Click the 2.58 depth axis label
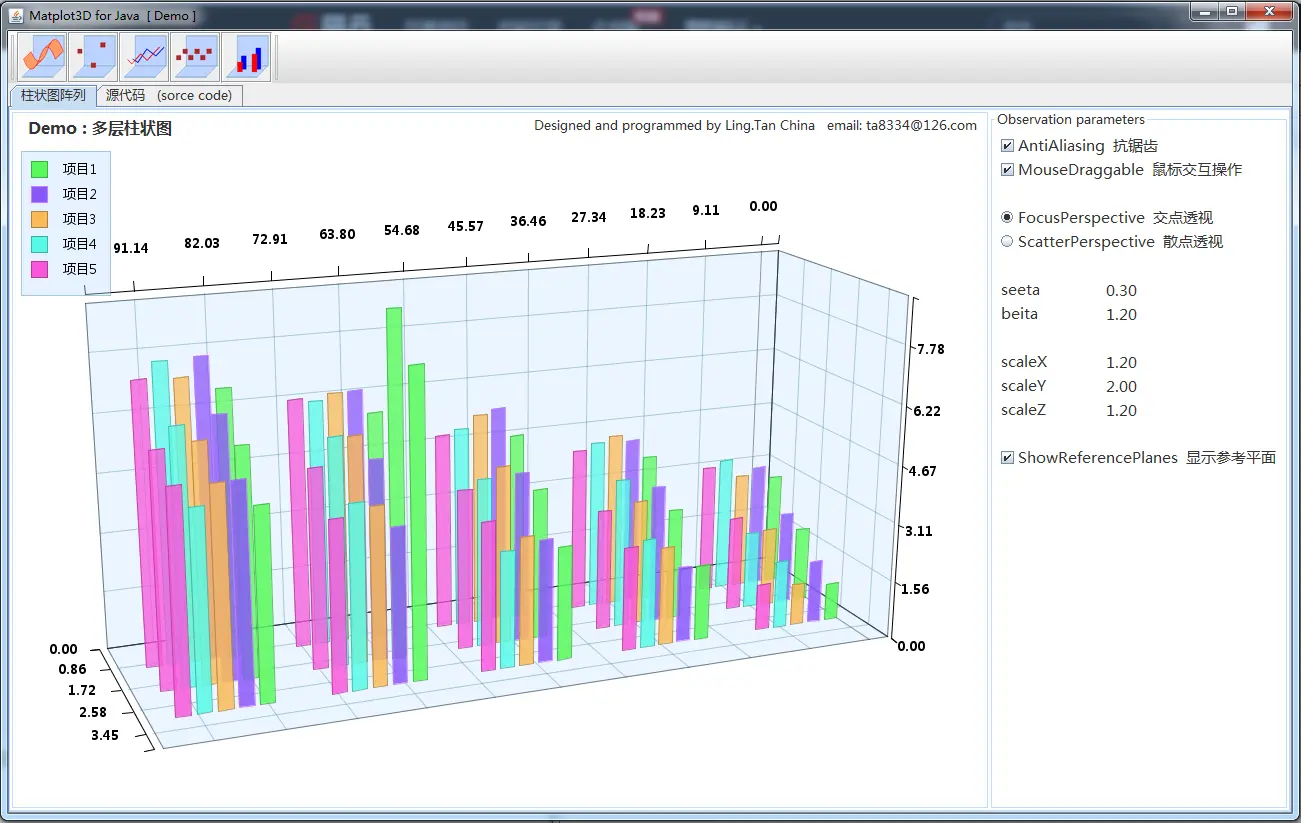 point(92,713)
